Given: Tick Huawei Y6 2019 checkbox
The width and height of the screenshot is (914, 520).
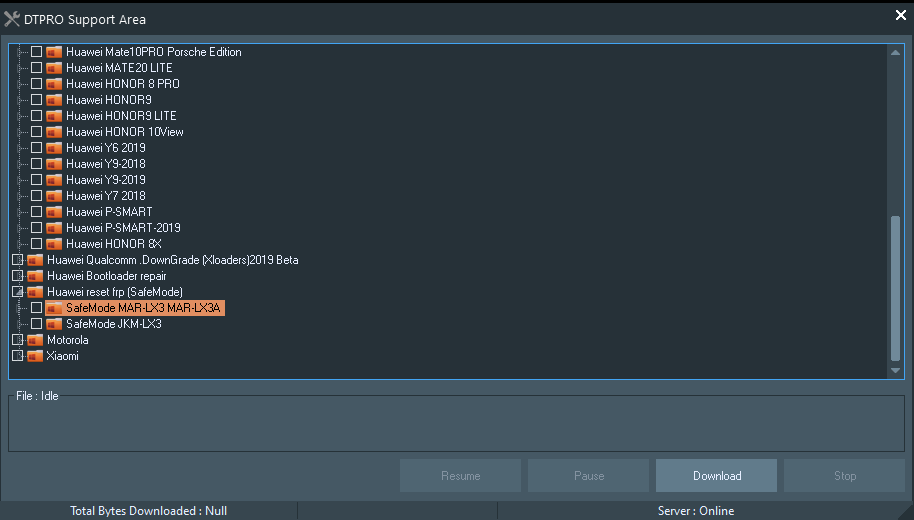Looking at the screenshot, I should click(x=36, y=148).
